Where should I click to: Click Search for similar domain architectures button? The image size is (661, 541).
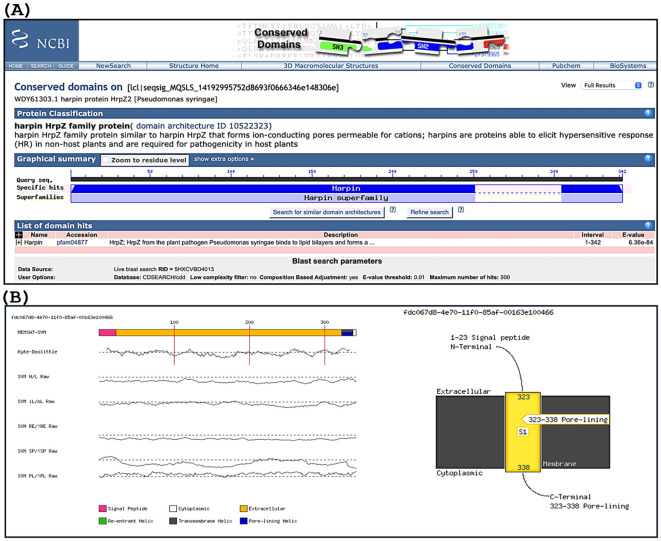click(327, 212)
